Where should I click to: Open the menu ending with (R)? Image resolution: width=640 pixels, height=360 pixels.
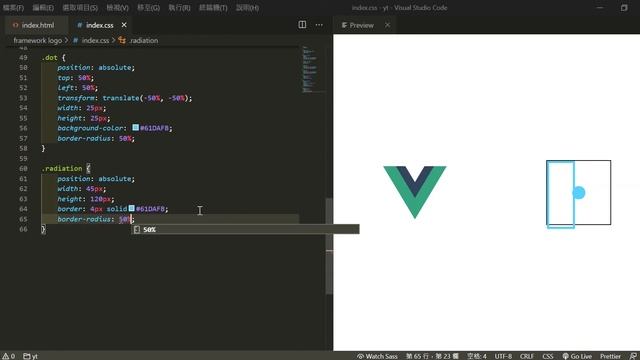coord(179,8)
